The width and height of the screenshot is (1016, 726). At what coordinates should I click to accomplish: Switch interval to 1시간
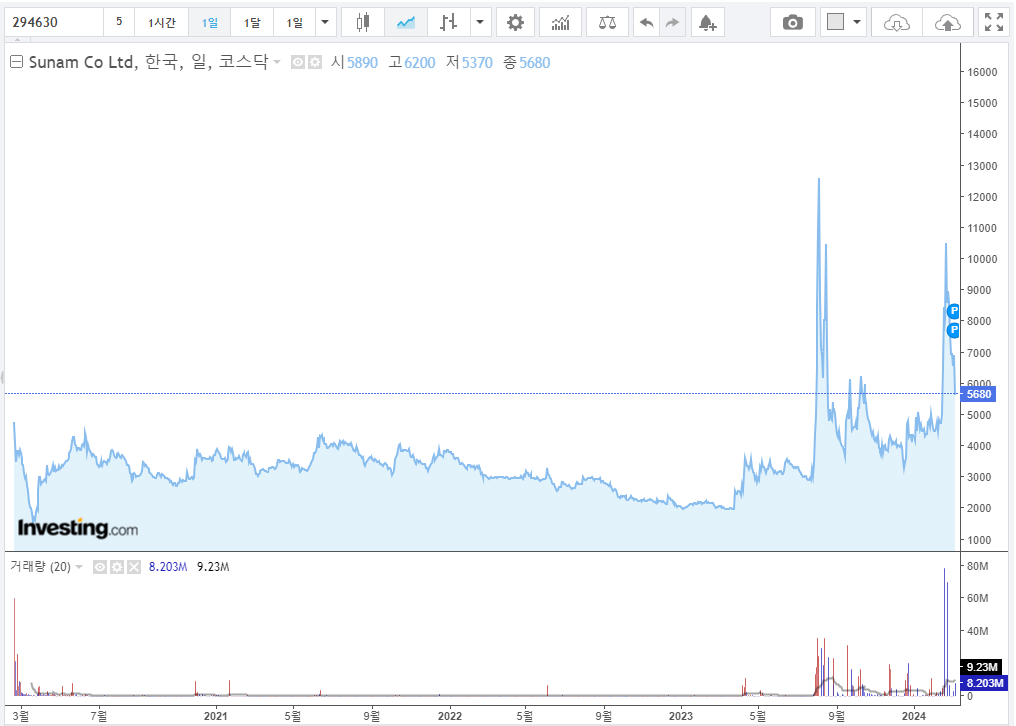(161, 23)
